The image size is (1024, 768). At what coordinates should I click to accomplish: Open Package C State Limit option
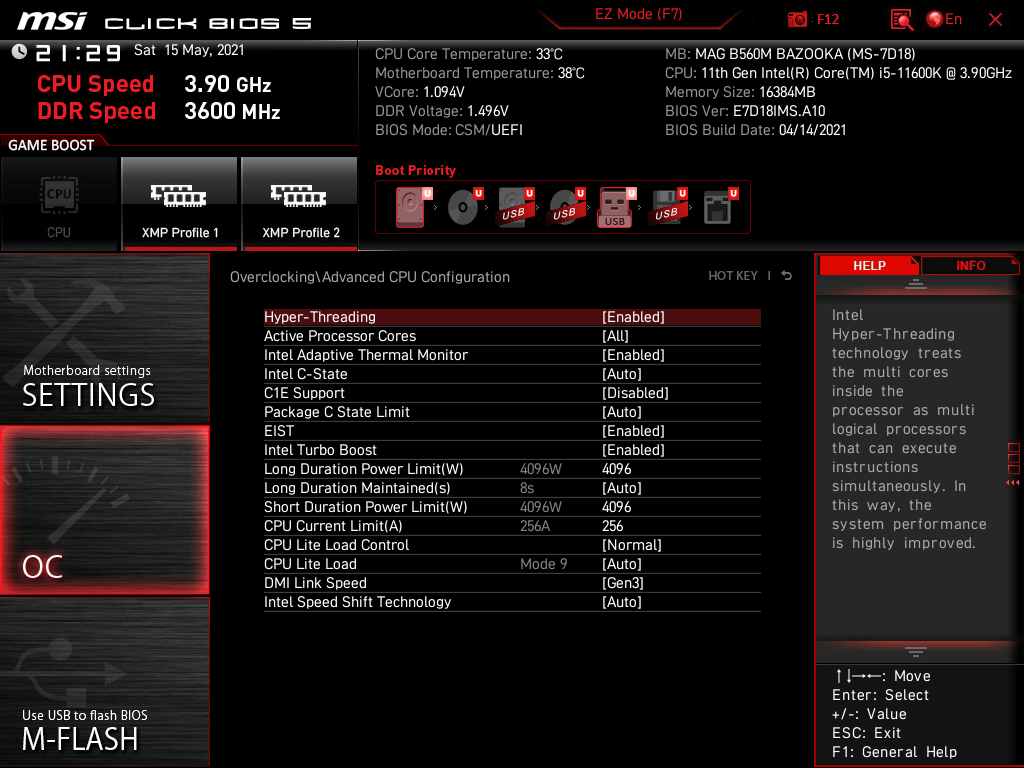click(512, 411)
